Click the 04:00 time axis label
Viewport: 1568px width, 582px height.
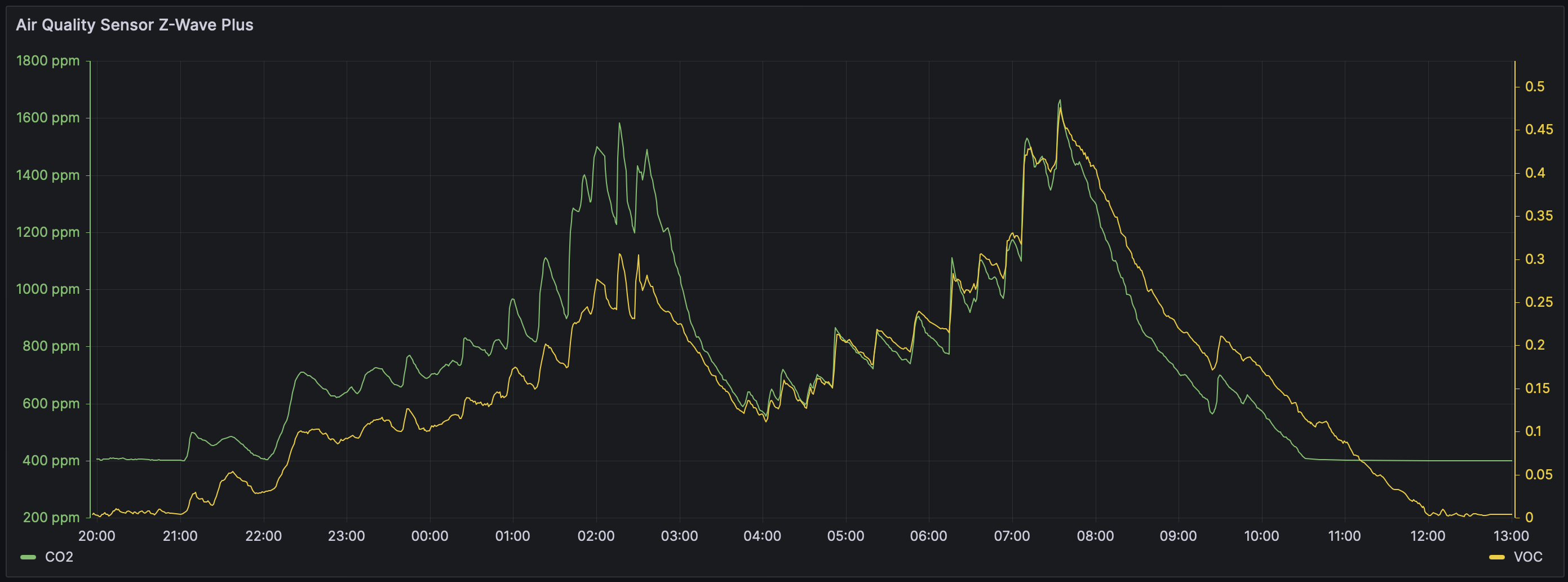click(x=762, y=536)
